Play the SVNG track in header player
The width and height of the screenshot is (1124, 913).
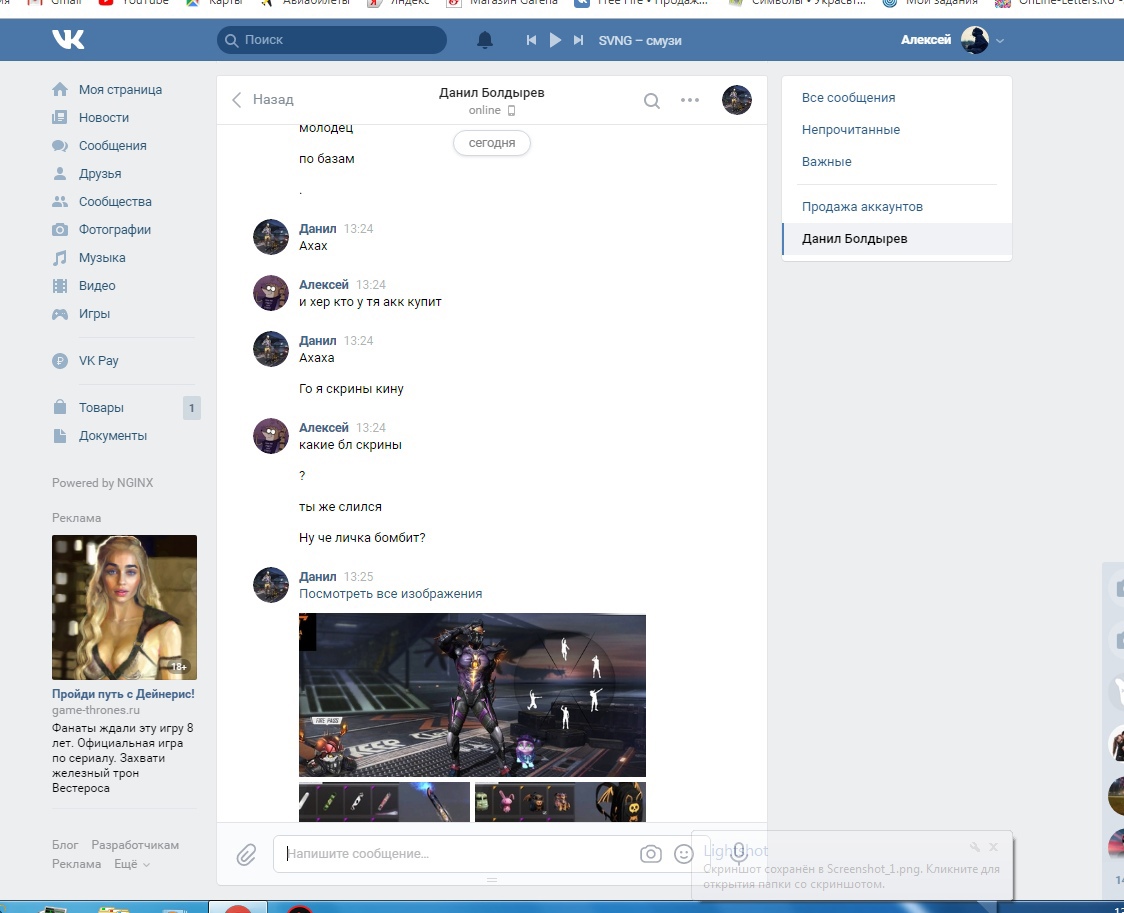pyautogui.click(x=555, y=40)
